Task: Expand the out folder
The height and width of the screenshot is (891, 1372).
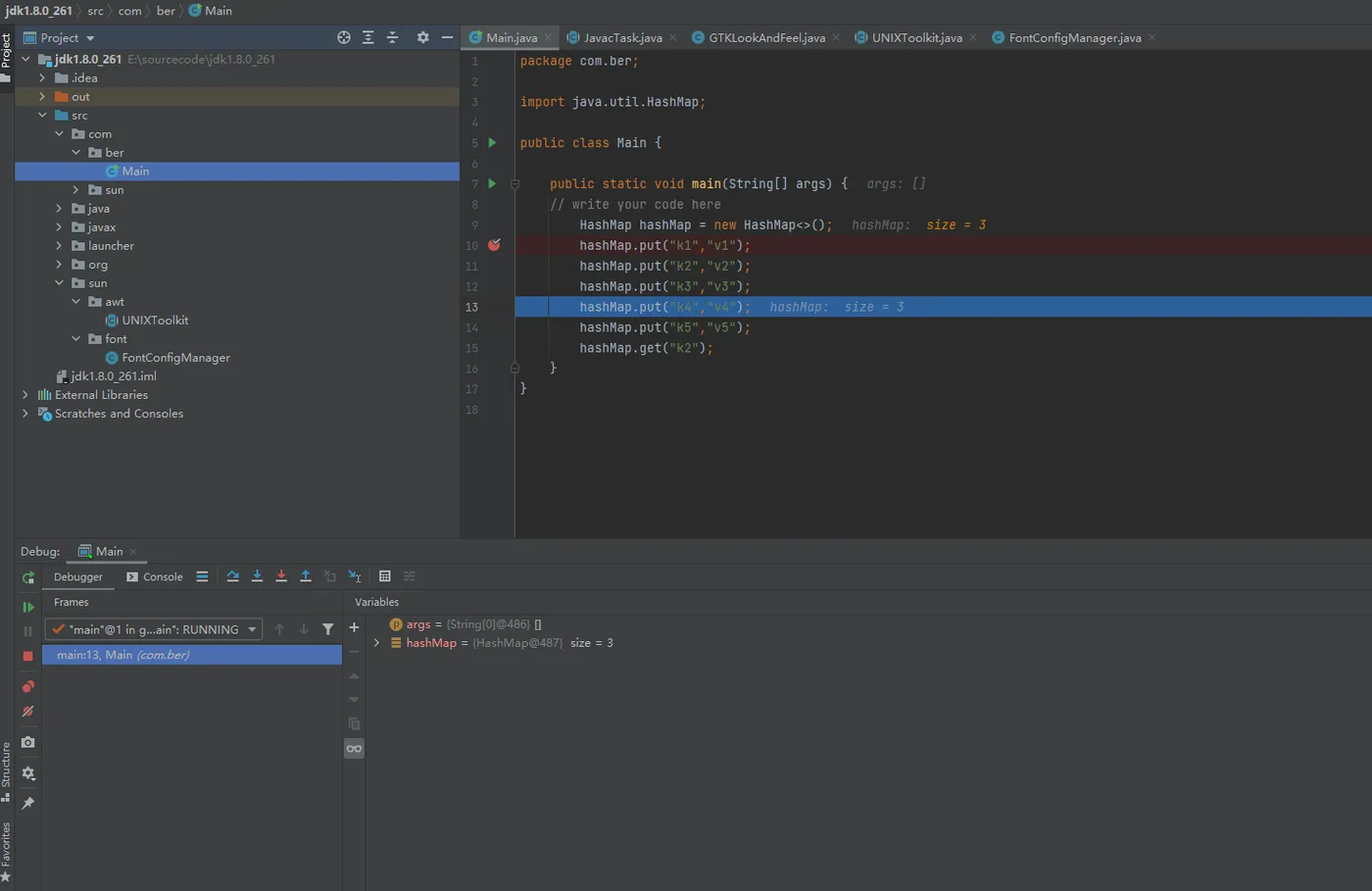Action: pyautogui.click(x=42, y=97)
